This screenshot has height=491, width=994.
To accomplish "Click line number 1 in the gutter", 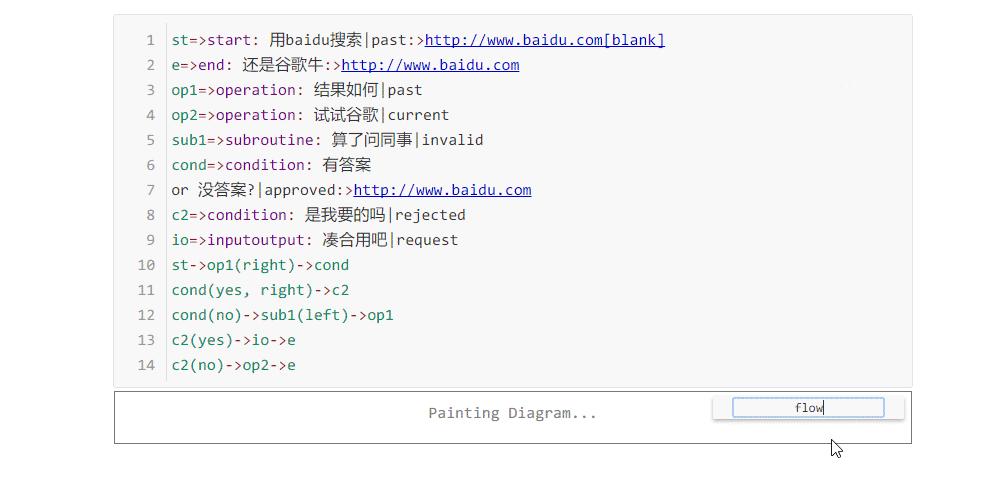I will coord(150,41).
